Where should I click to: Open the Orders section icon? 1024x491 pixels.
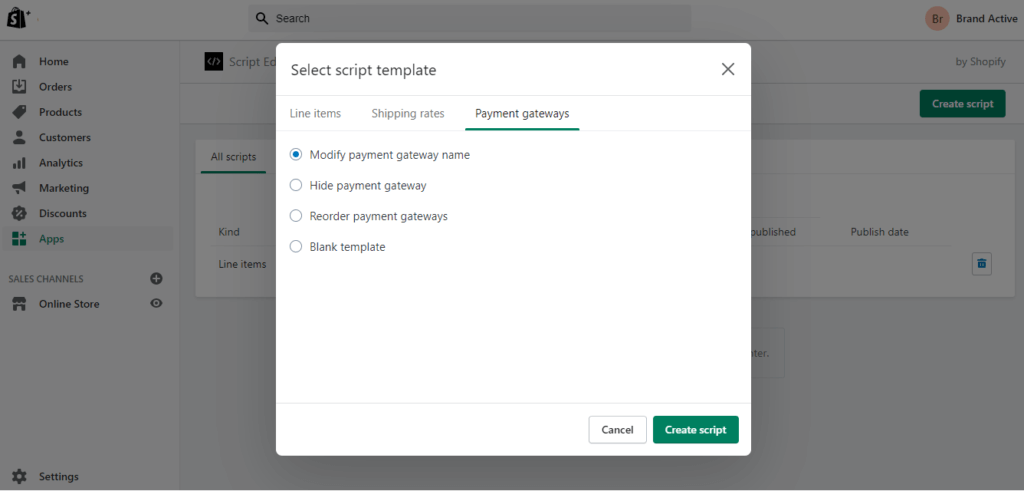tap(19, 87)
